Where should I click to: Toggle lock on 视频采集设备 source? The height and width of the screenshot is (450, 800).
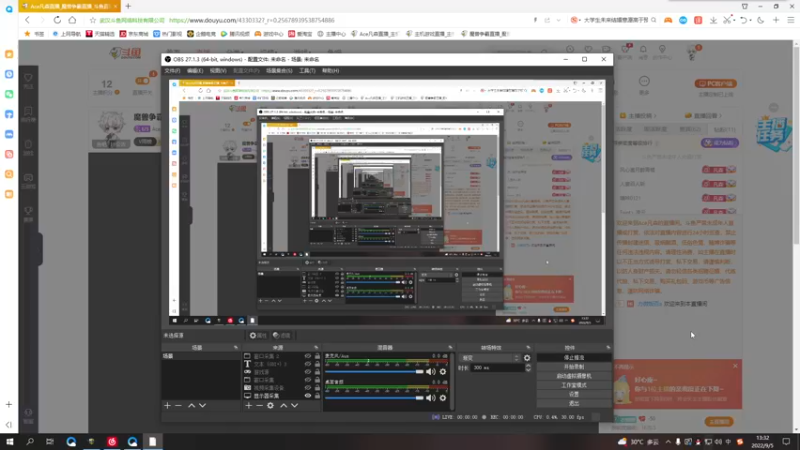point(317,388)
